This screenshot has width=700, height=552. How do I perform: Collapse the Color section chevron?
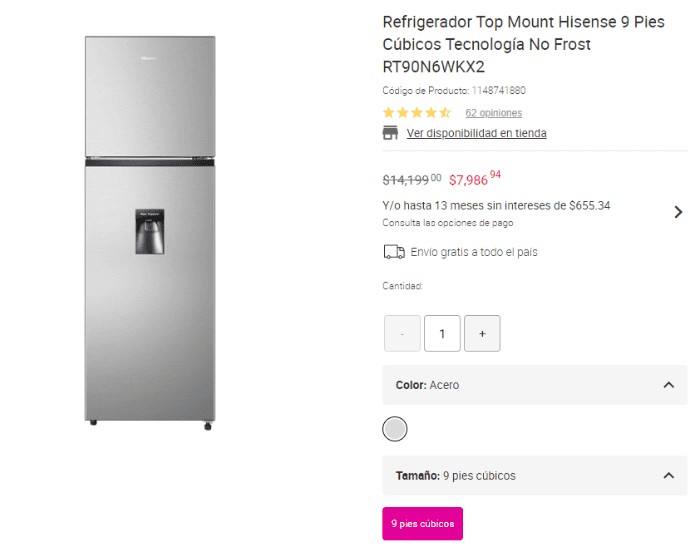[x=668, y=385]
